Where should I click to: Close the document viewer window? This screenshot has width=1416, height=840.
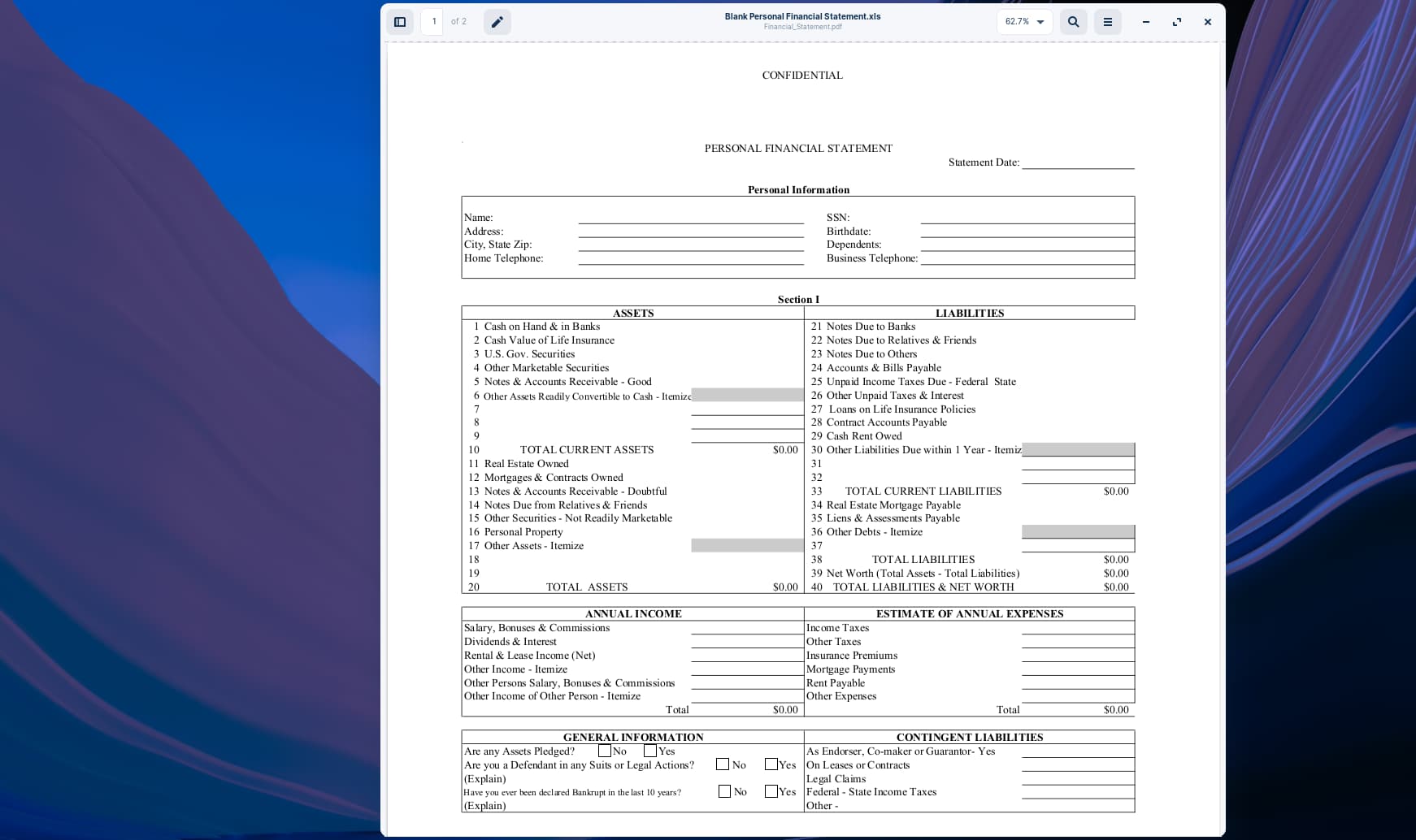tap(1208, 22)
